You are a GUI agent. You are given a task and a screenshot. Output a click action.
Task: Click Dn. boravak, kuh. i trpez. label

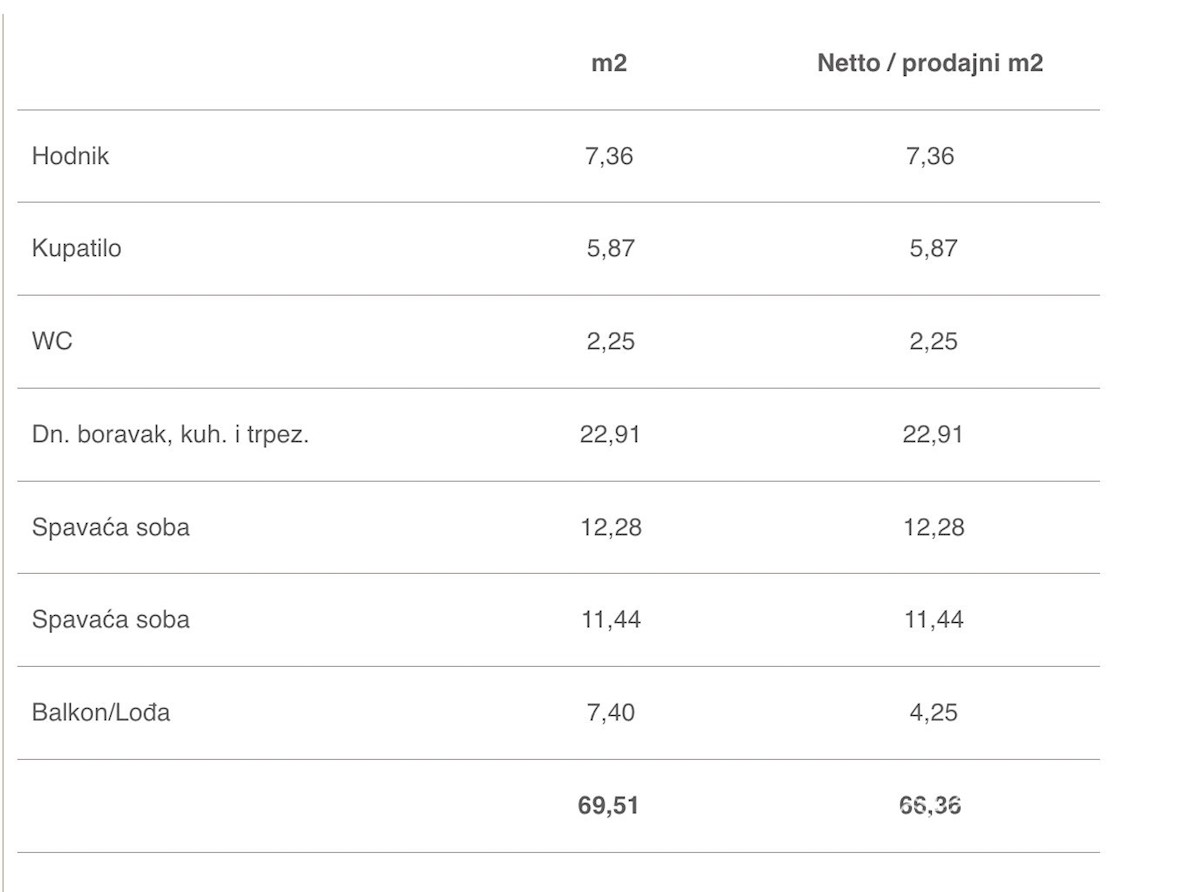pyautogui.click(x=169, y=435)
